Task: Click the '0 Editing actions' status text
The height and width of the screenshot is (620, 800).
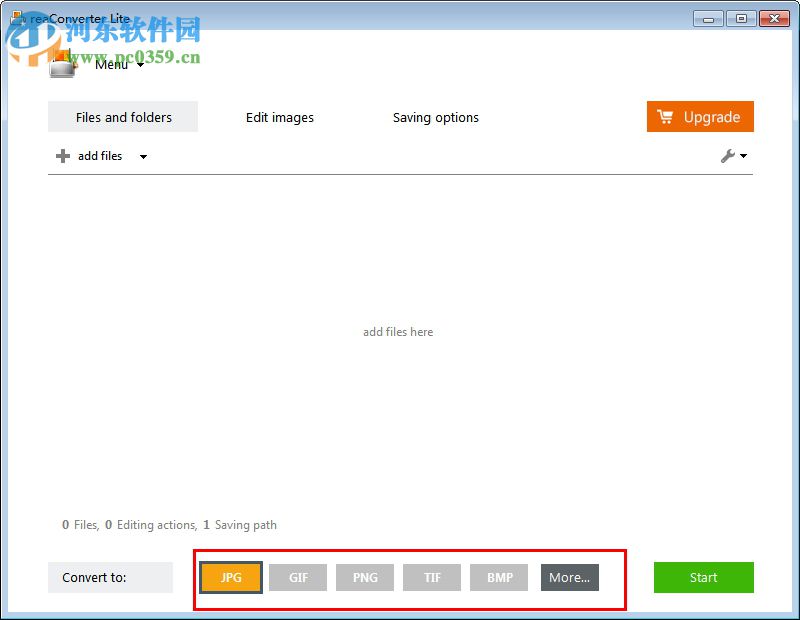Action: click(151, 525)
